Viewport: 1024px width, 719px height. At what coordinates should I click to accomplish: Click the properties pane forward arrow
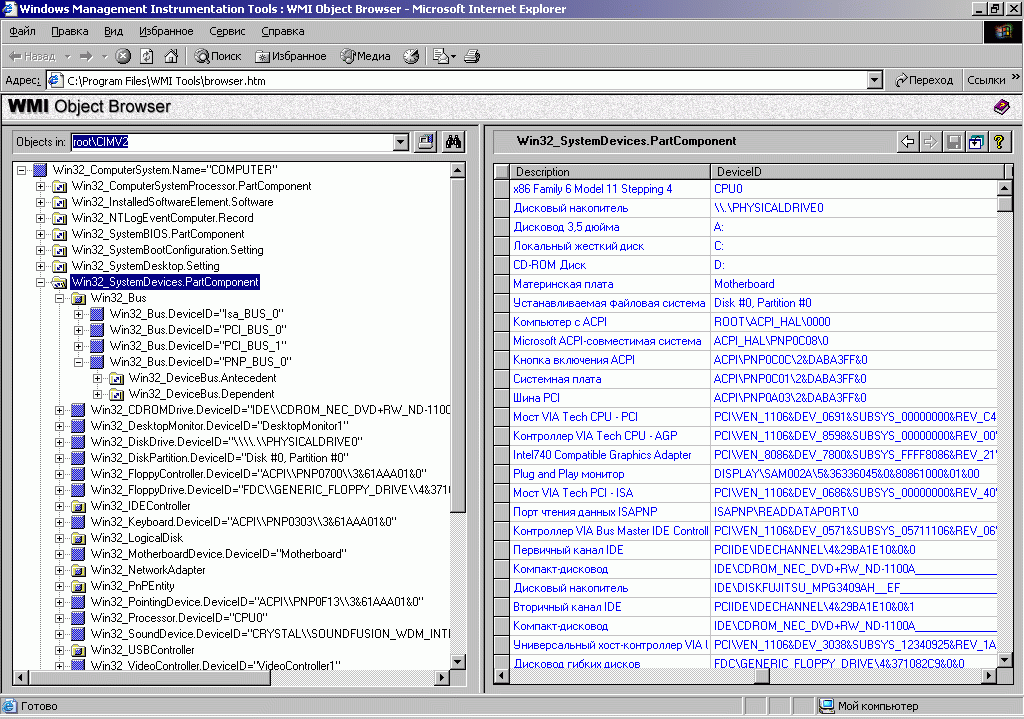pyautogui.click(x=931, y=142)
